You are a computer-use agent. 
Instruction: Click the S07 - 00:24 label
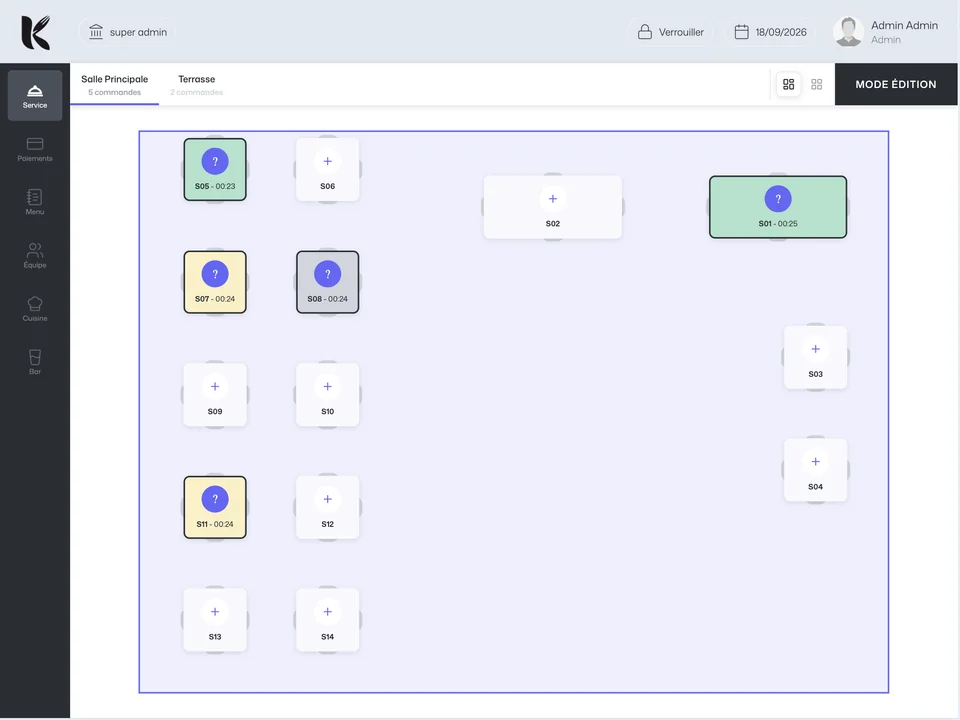(x=215, y=299)
